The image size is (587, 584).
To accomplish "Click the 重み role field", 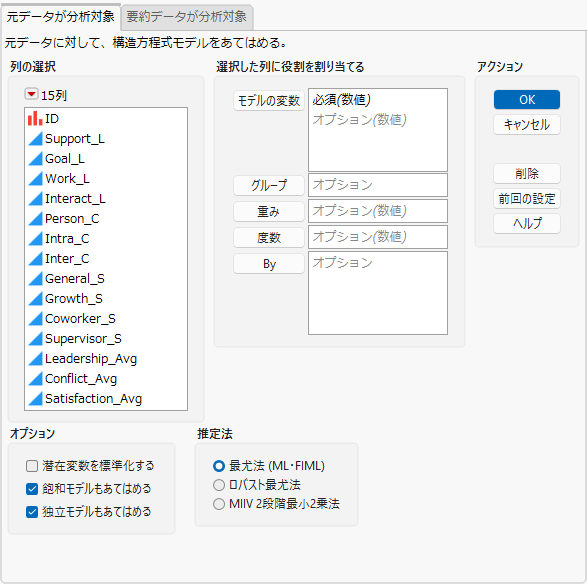I will [x=378, y=211].
